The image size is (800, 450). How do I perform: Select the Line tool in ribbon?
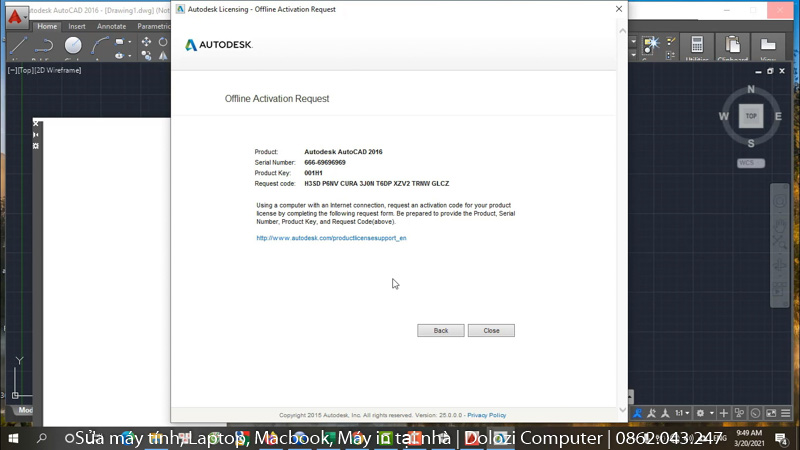click(x=19, y=45)
